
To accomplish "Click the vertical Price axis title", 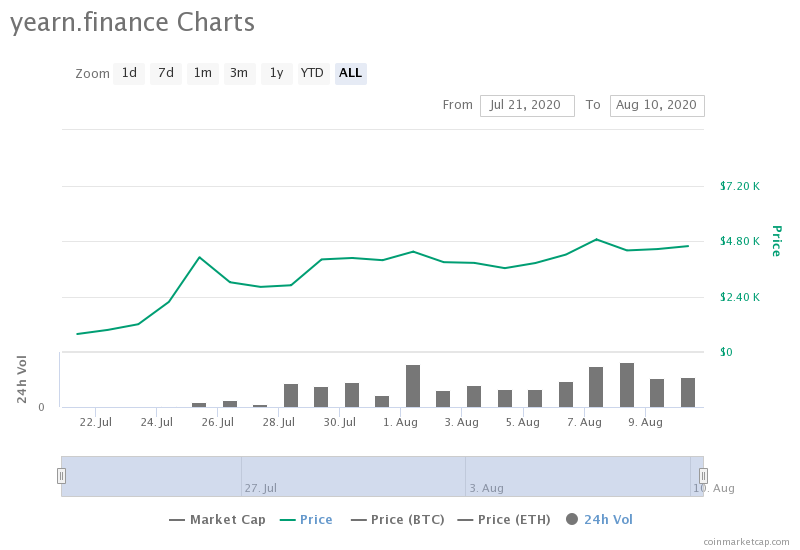I will tap(777, 241).
